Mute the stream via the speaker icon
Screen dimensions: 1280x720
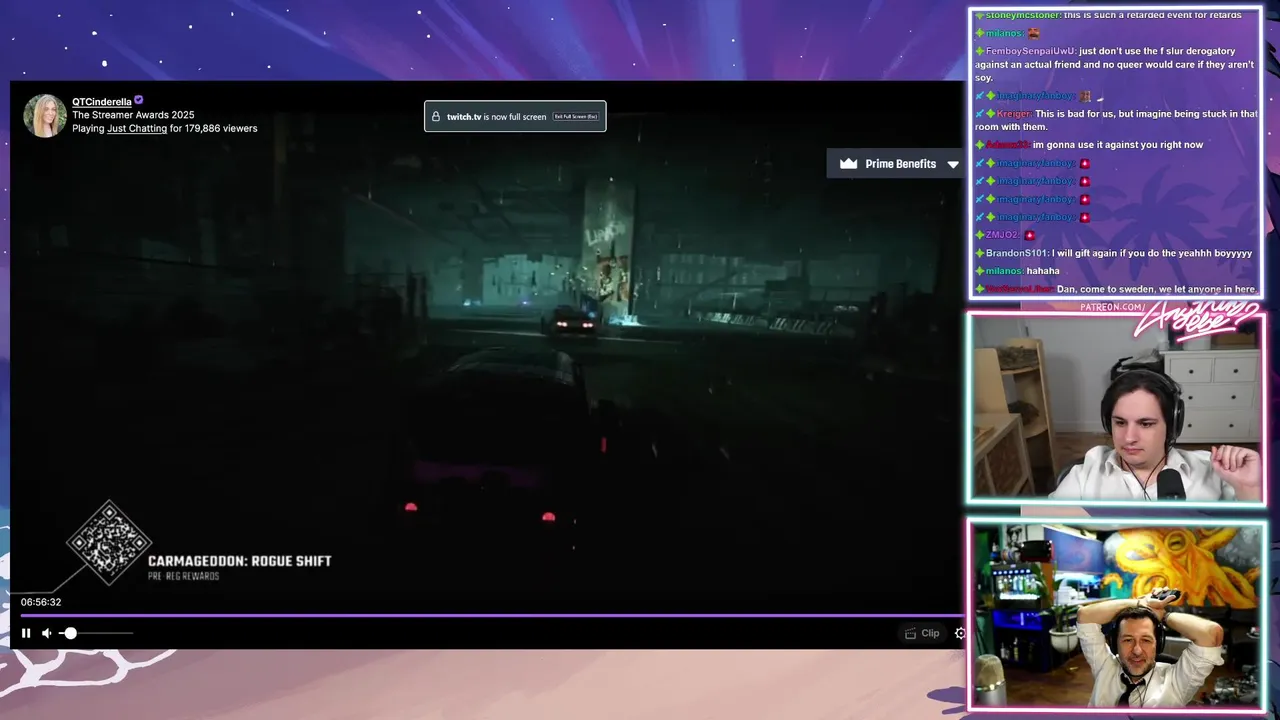click(46, 633)
